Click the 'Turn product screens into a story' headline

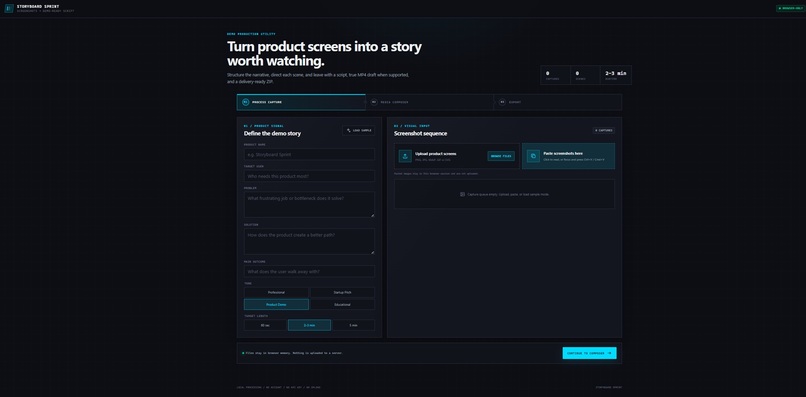(x=324, y=53)
